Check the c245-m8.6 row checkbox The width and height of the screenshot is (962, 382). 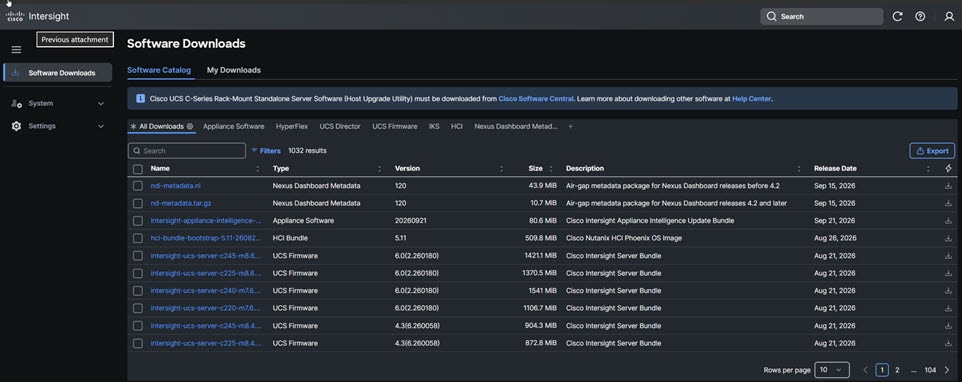pos(137,256)
